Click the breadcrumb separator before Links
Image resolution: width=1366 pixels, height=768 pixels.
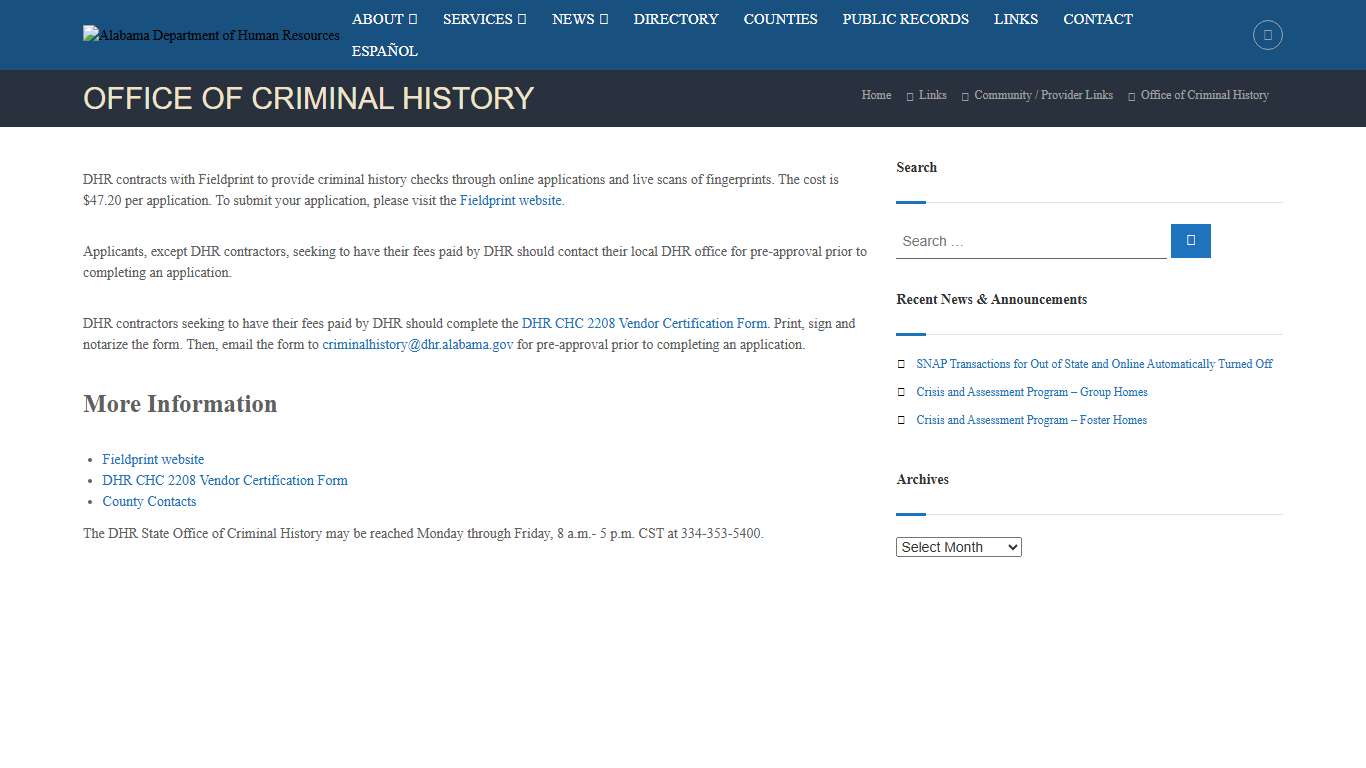click(x=908, y=95)
